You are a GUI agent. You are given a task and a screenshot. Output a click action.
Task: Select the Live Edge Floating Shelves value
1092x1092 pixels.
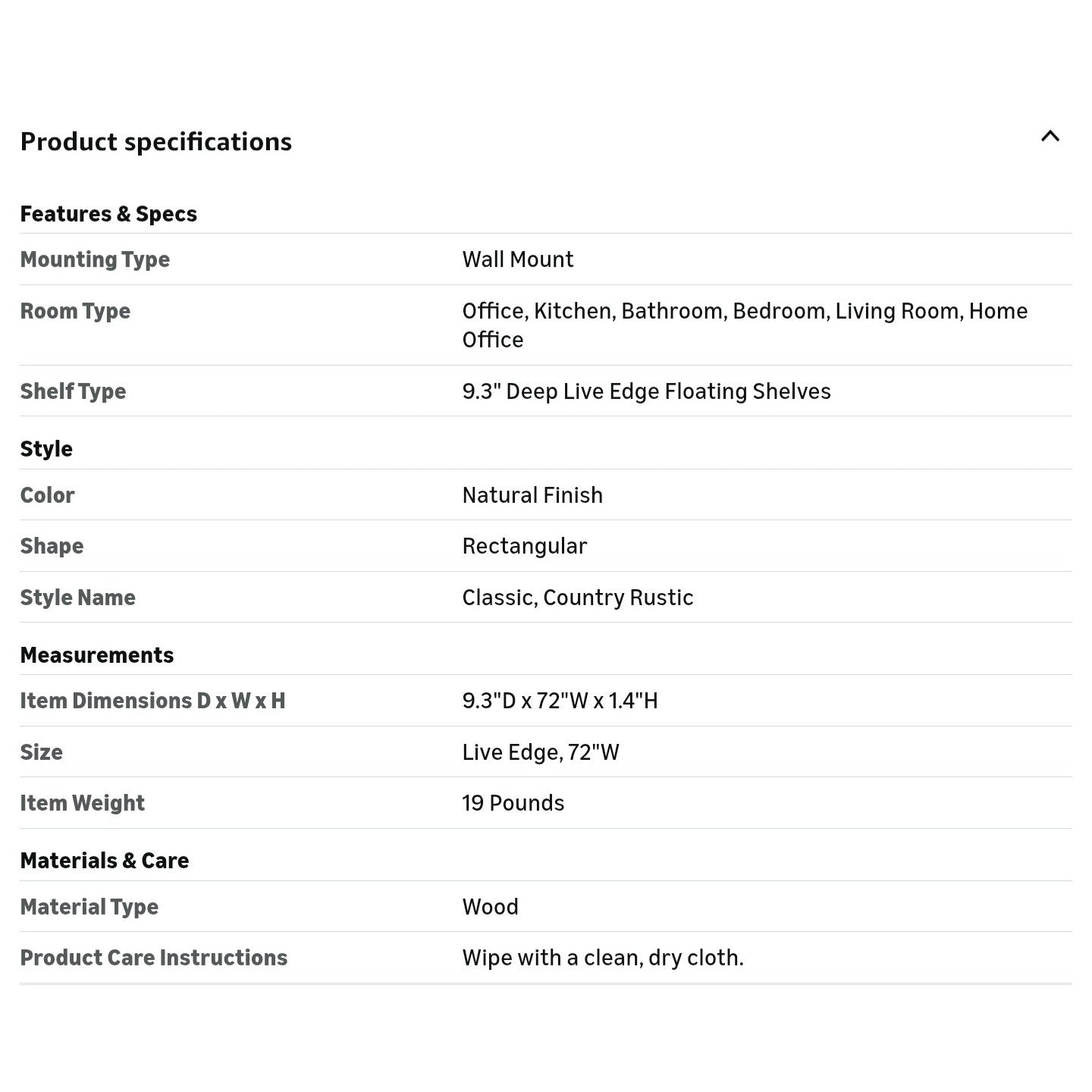pos(646,391)
